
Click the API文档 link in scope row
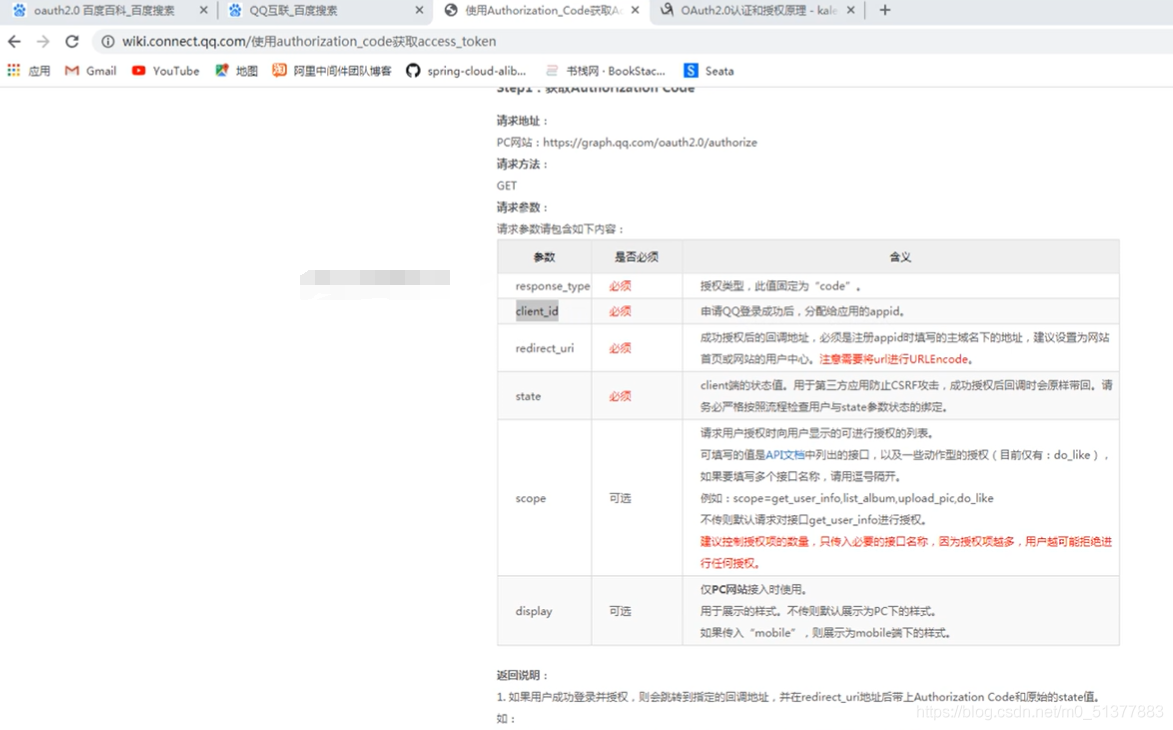click(785, 455)
